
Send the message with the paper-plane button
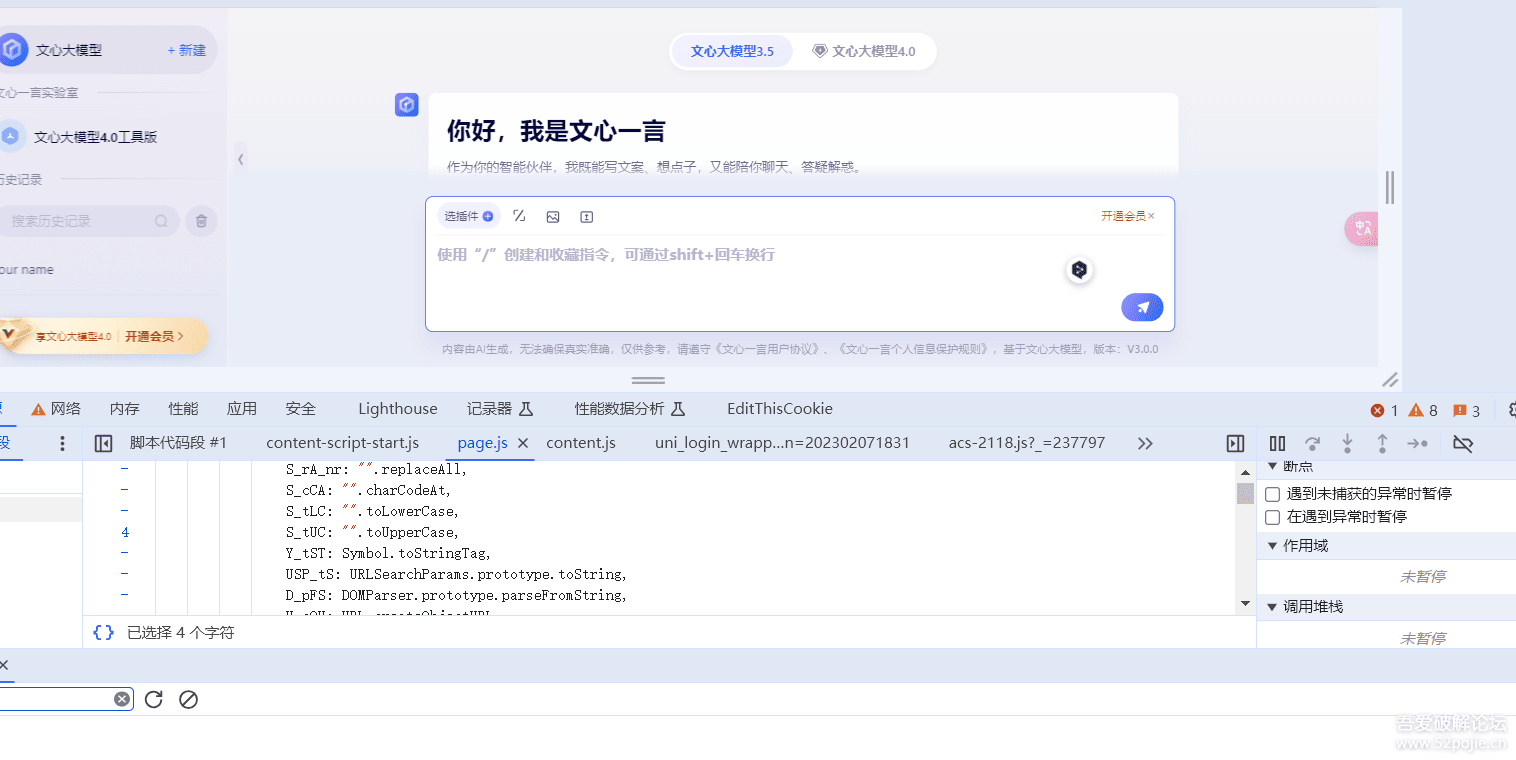[1142, 307]
